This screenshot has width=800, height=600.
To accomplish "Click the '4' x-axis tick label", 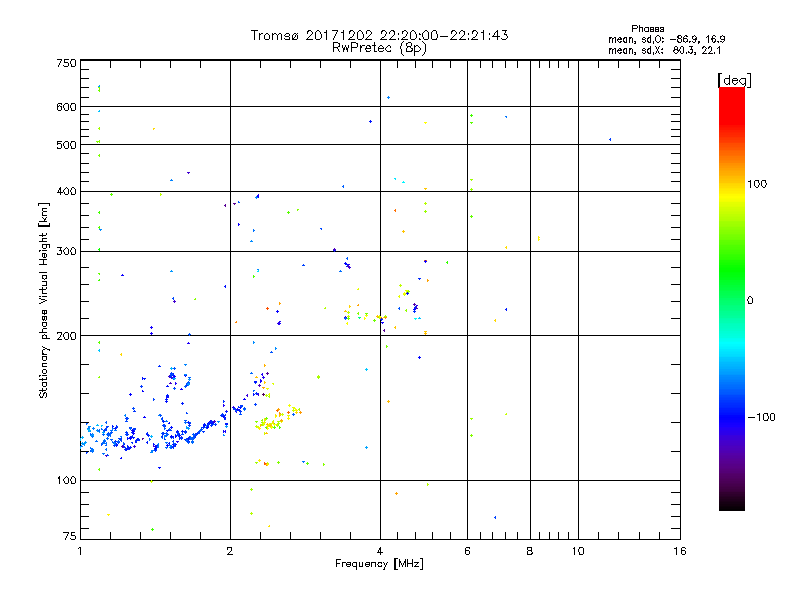I will tap(380, 551).
